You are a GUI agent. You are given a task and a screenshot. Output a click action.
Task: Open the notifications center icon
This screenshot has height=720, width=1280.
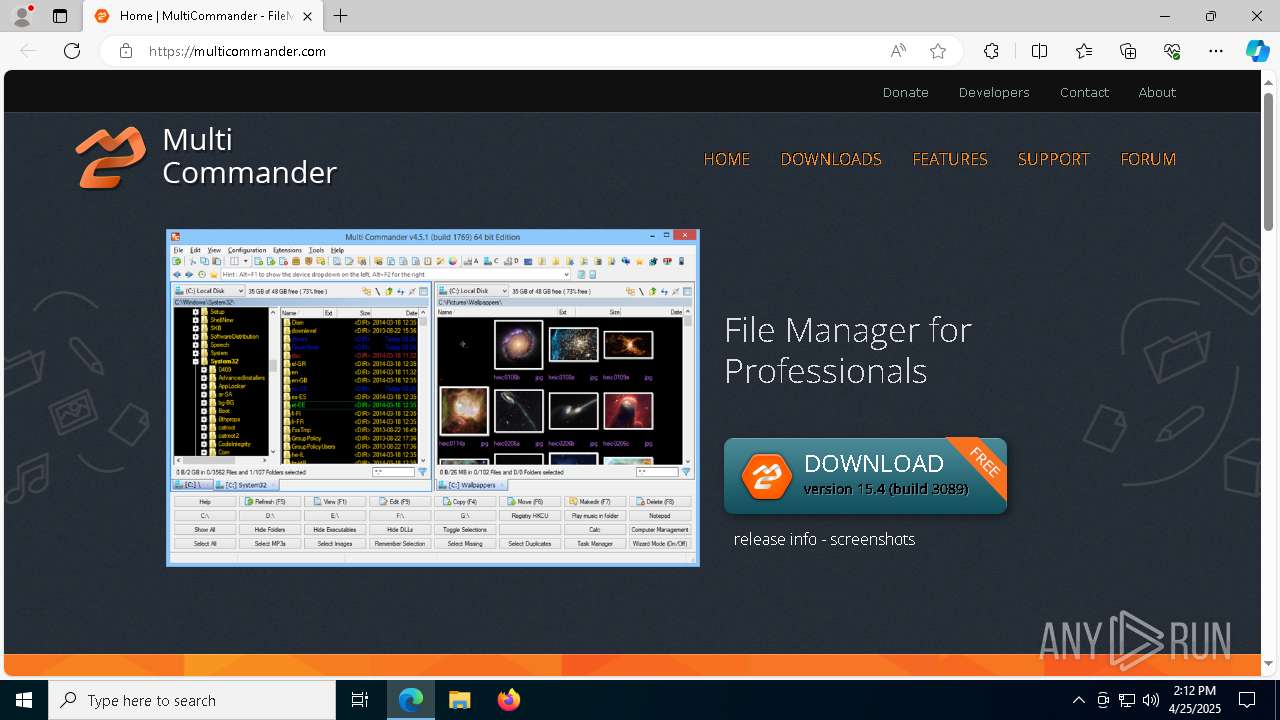pos(1247,700)
